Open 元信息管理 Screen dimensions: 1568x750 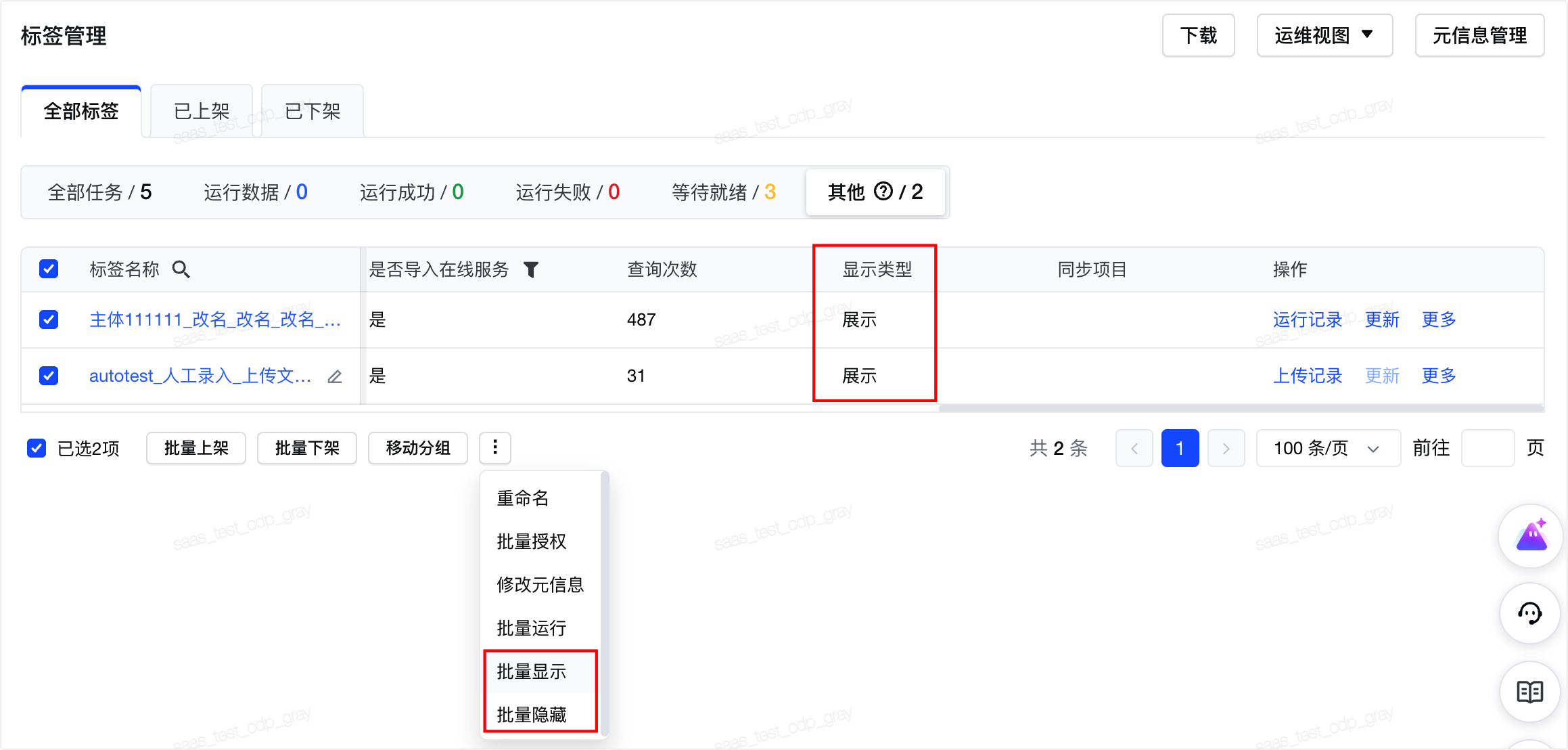click(x=1480, y=35)
